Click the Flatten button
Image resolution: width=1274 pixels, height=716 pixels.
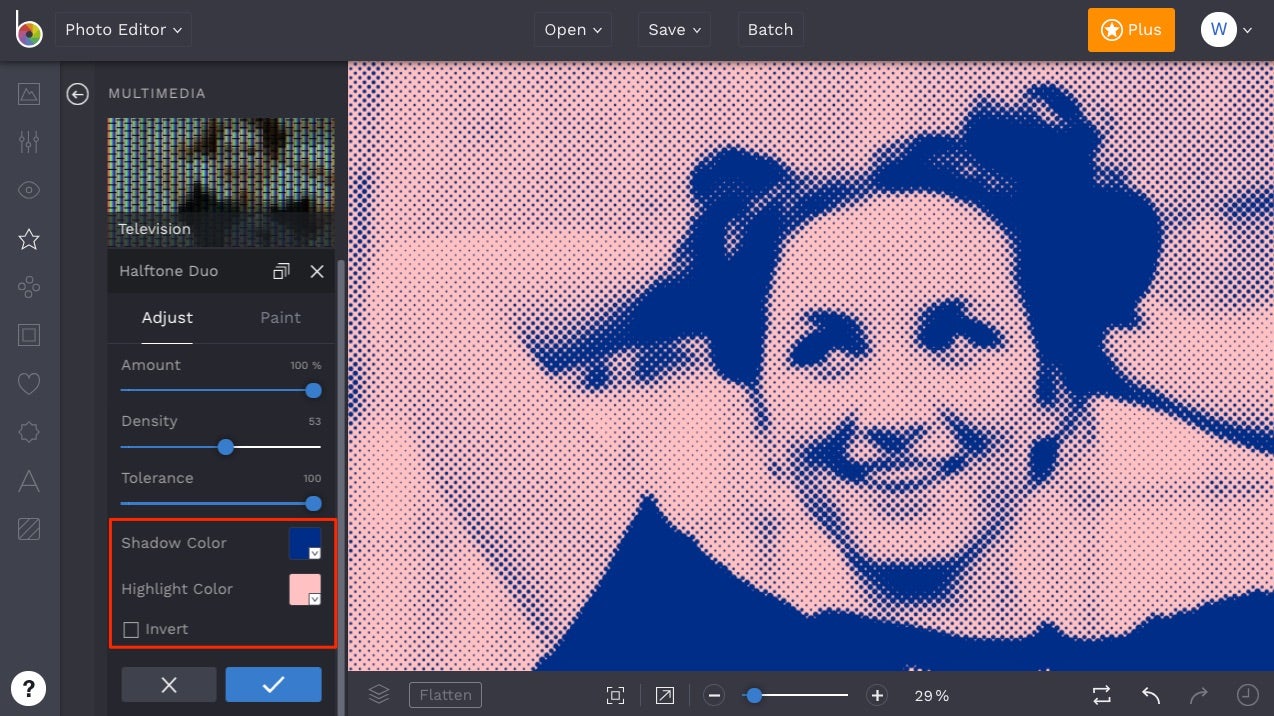445,694
